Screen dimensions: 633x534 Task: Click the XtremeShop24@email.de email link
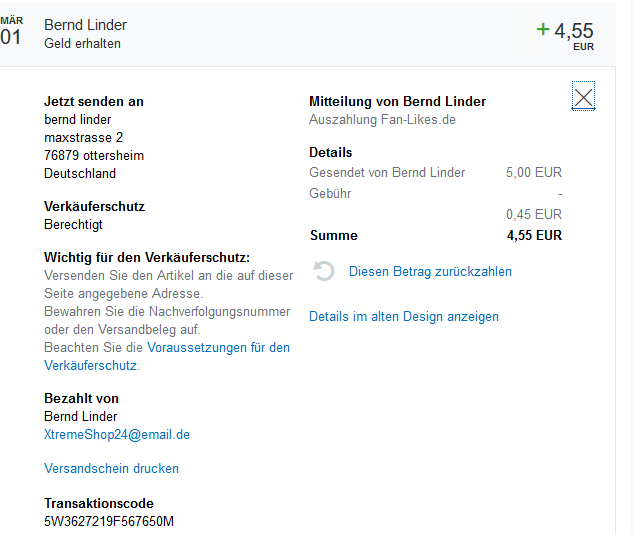117,435
